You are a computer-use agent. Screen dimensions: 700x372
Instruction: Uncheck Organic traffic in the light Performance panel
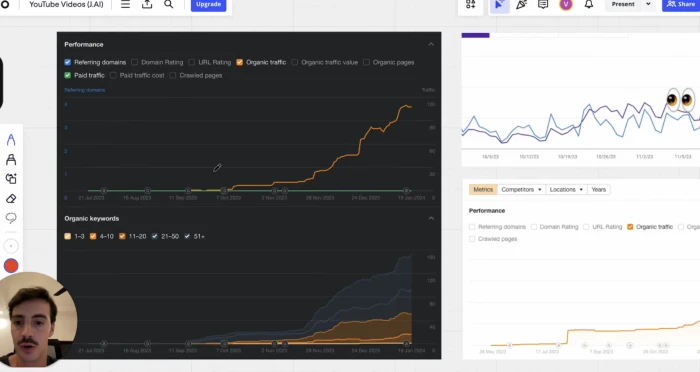(x=630, y=227)
